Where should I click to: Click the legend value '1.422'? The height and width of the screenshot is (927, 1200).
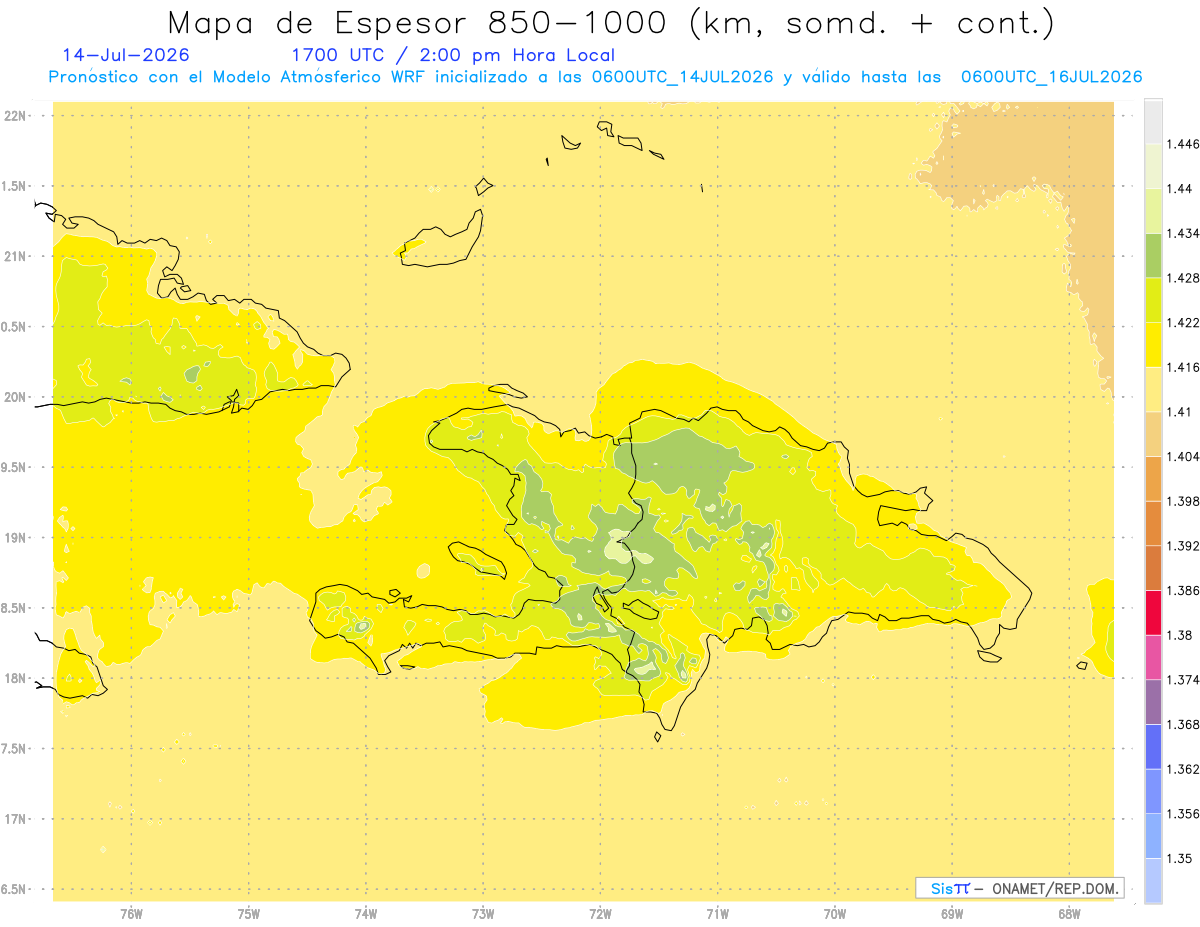1184,323
